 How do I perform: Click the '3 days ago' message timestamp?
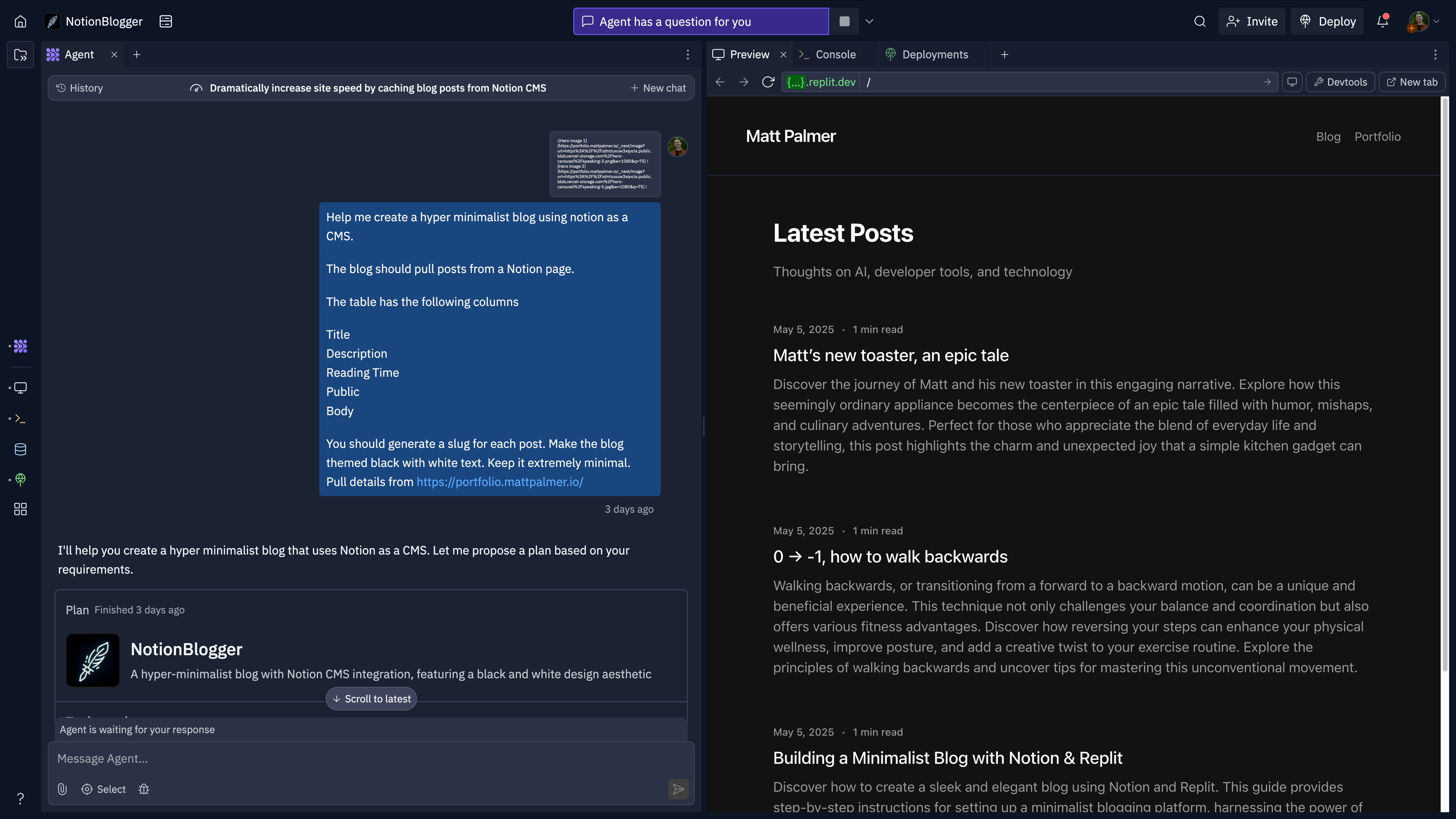pyautogui.click(x=629, y=509)
